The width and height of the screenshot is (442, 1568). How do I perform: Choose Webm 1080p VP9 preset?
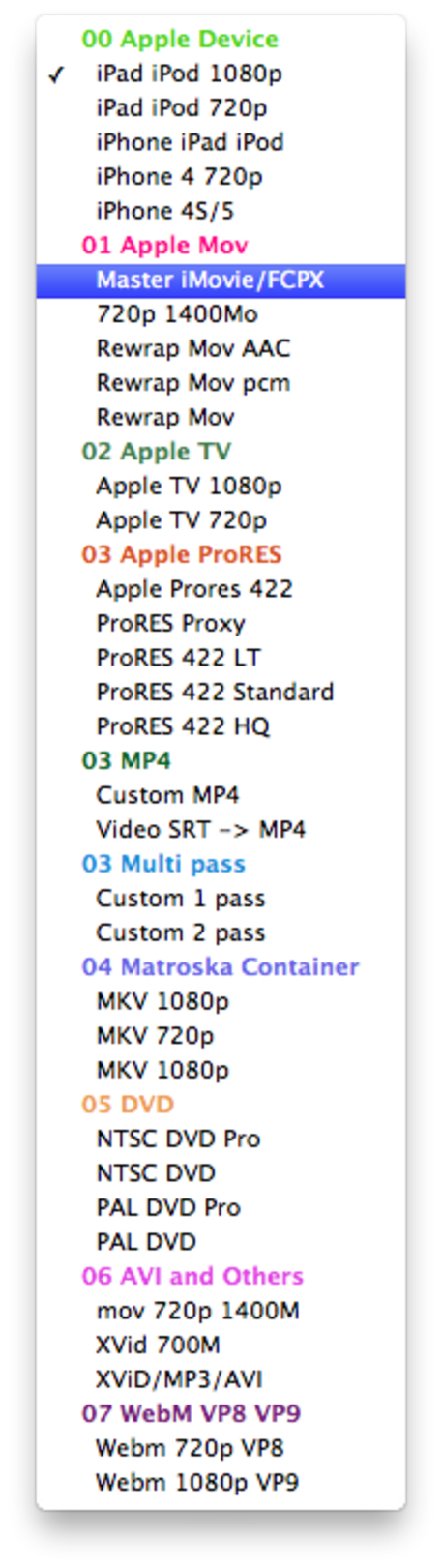[x=221, y=1483]
